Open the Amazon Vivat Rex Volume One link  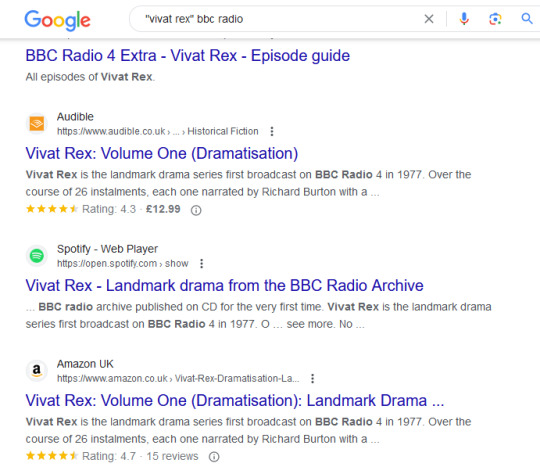tap(235, 401)
